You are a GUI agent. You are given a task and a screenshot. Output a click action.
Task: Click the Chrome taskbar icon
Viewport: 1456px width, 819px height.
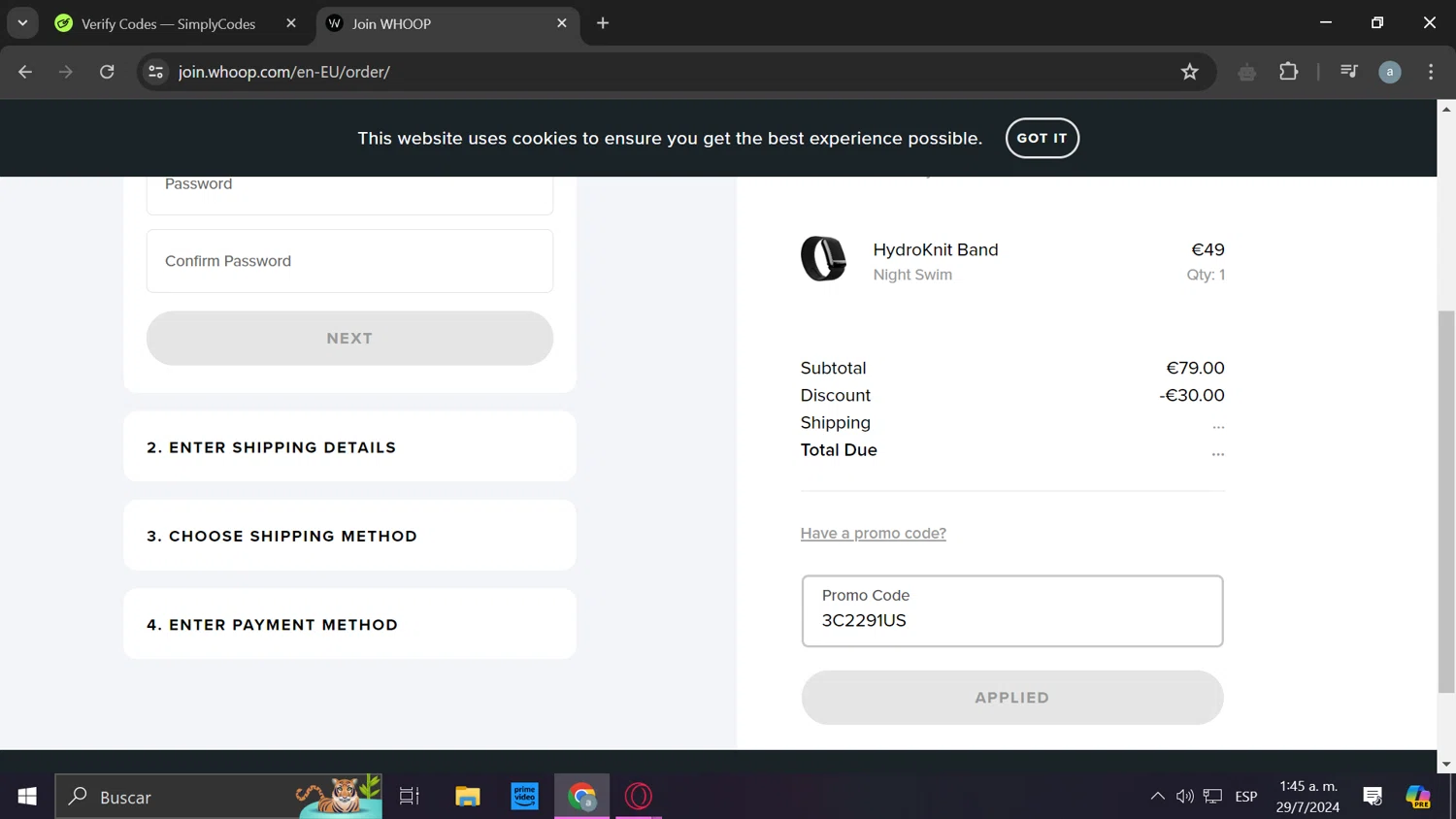pyautogui.click(x=582, y=797)
